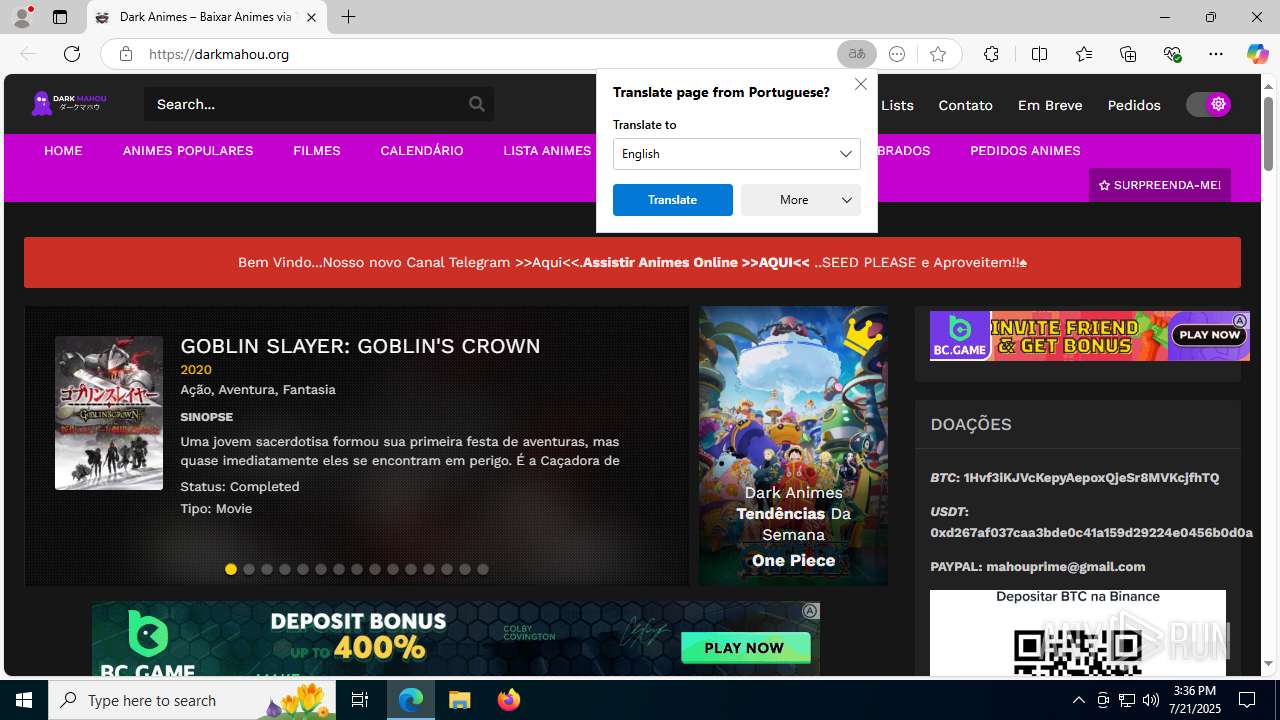Open the Collections icon
Viewport: 1280px width, 720px height.
pyautogui.click(x=1128, y=54)
